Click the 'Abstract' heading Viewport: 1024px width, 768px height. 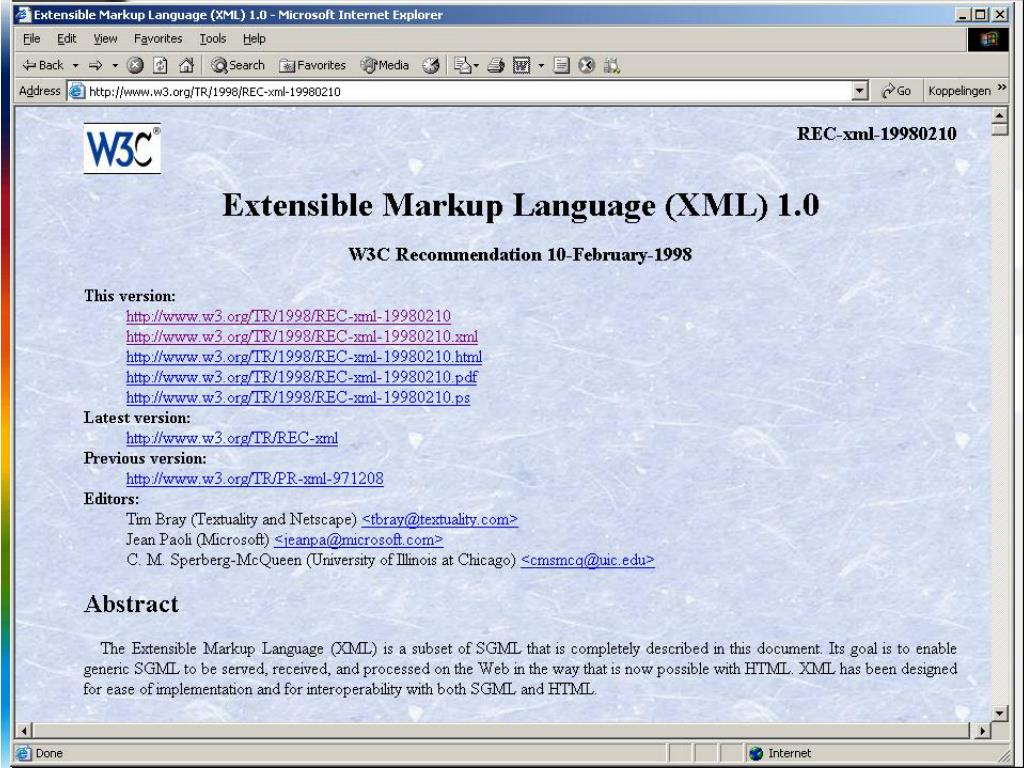pyautogui.click(x=131, y=604)
